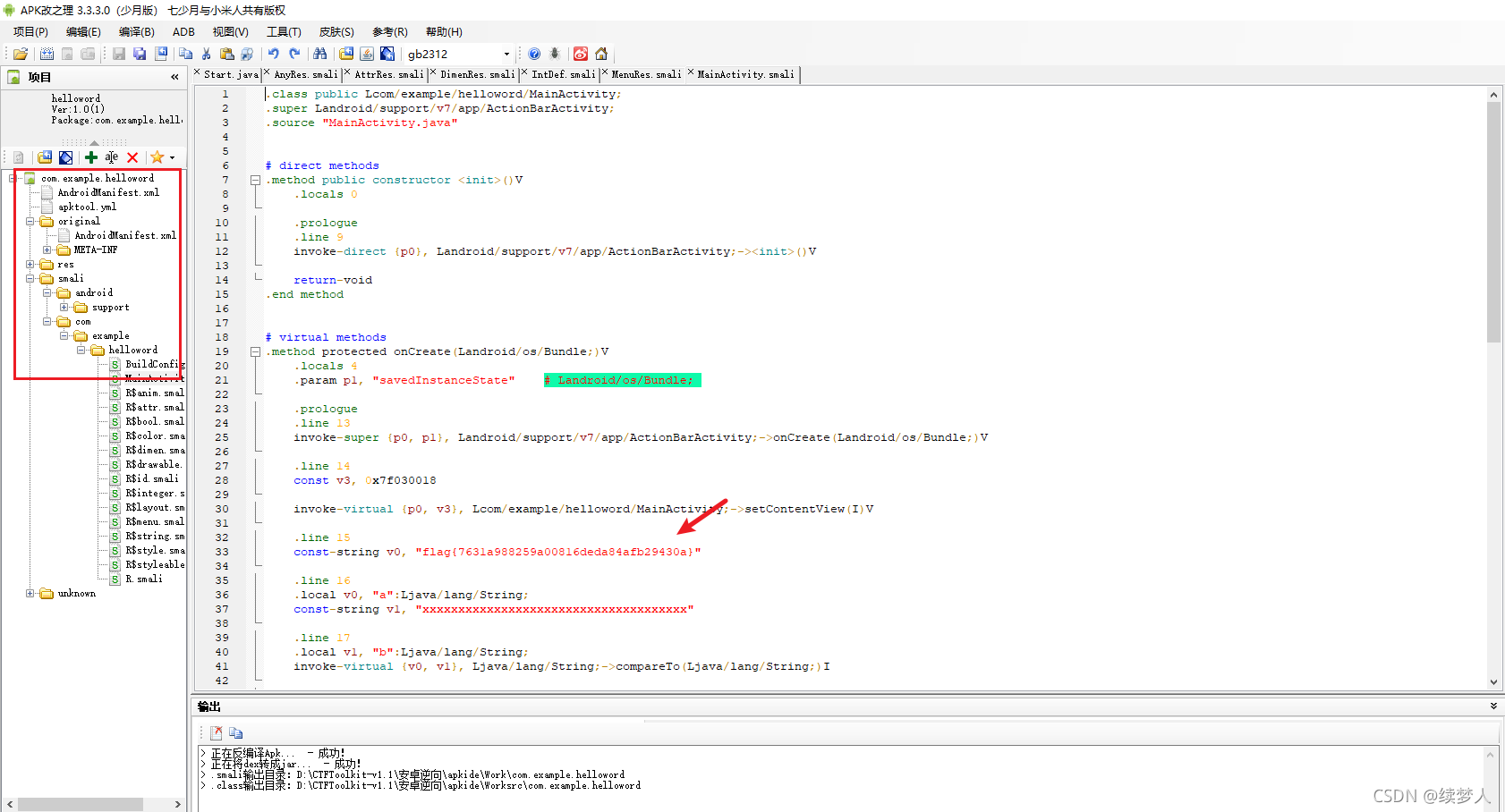Select the root AndroidManifest.xml file
The width and height of the screenshot is (1505, 812).
108,193
